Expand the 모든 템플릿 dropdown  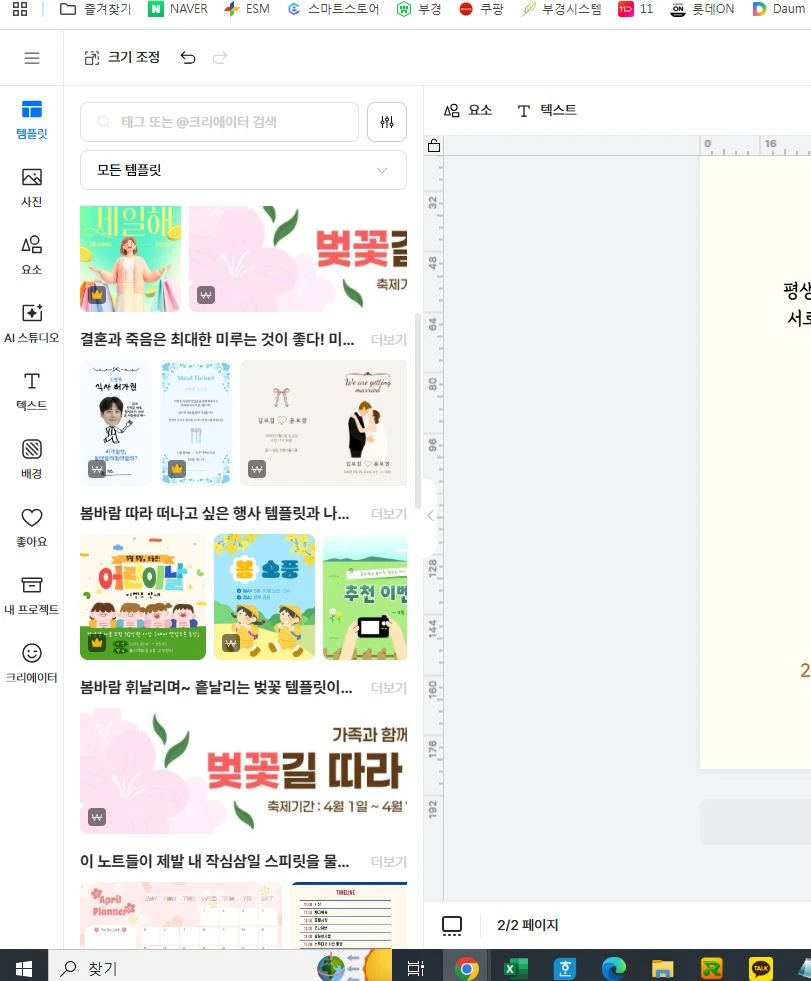243,170
